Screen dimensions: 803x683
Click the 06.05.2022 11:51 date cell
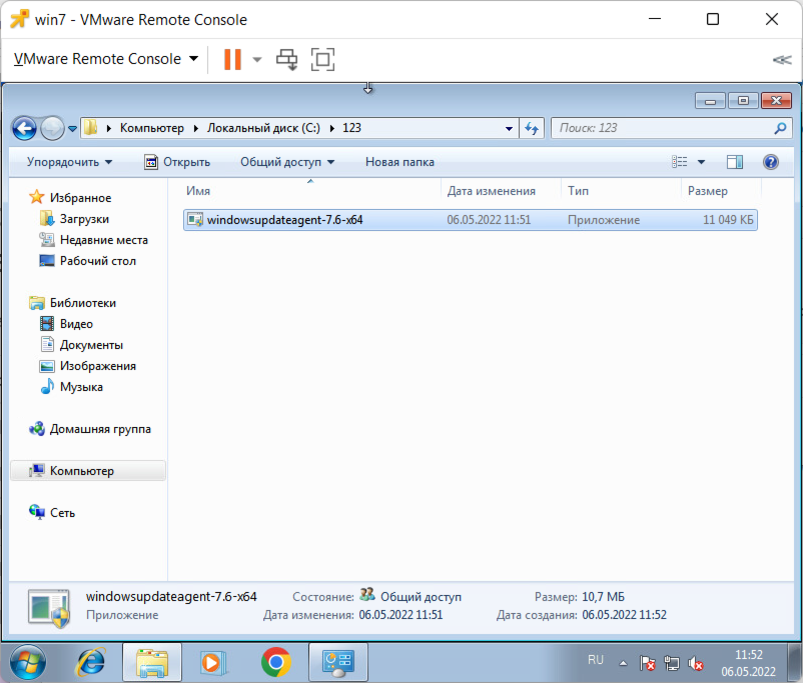(x=489, y=220)
